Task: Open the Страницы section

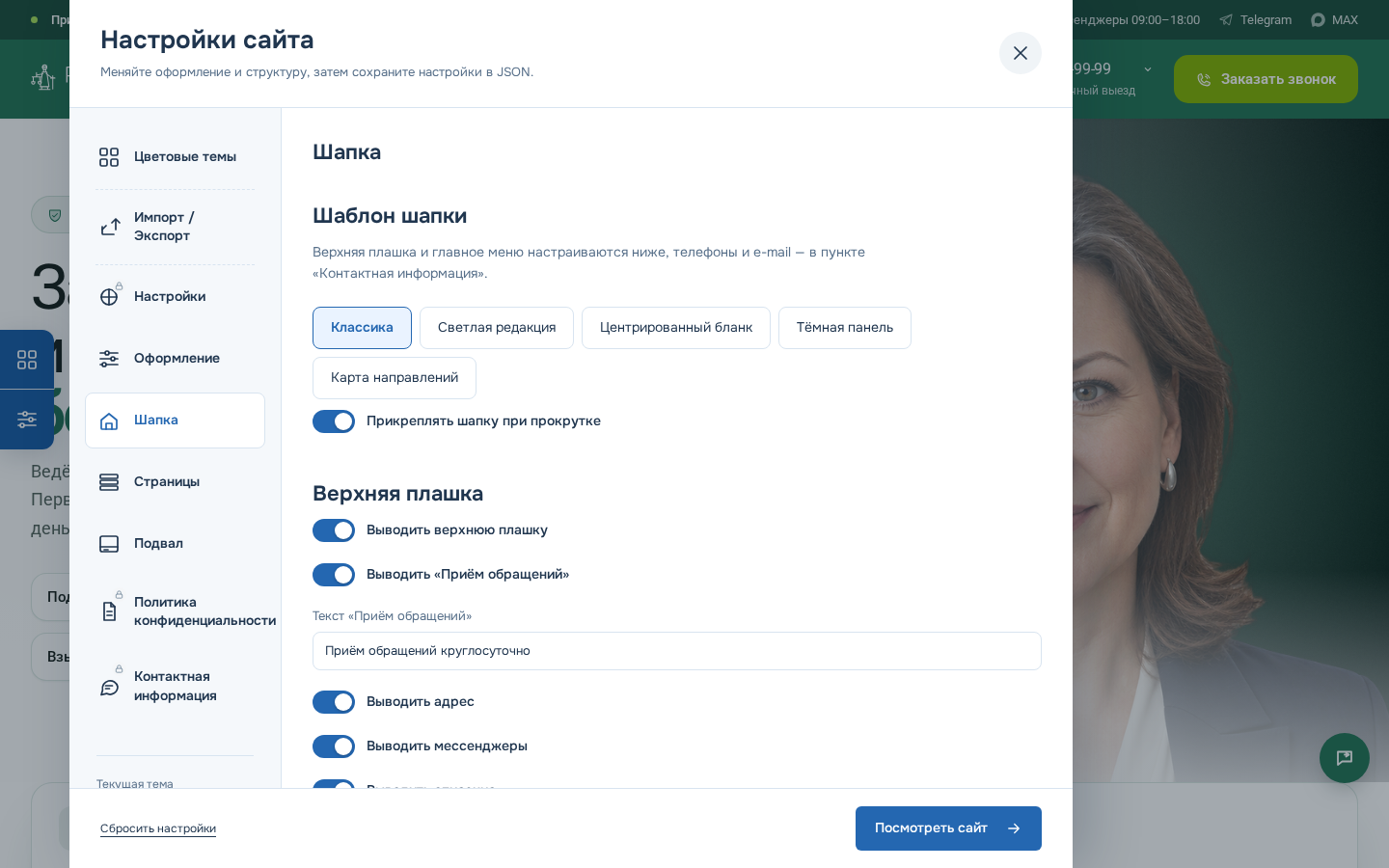Action: [175, 482]
